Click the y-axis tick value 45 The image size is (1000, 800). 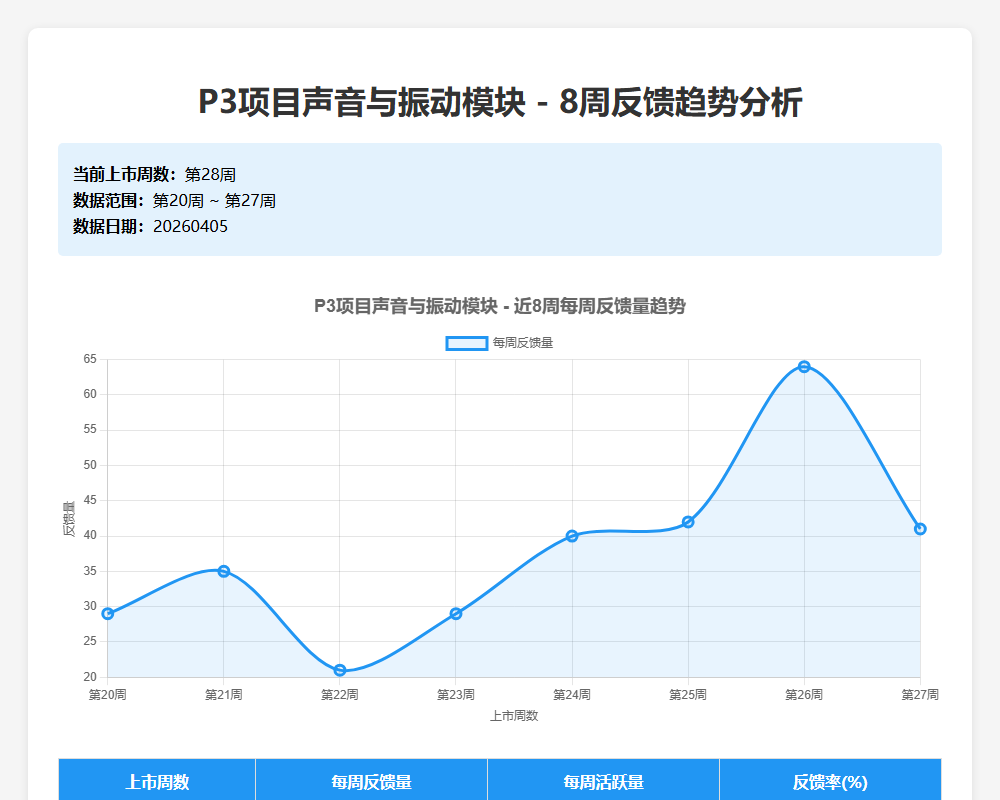pyautogui.click(x=90, y=500)
